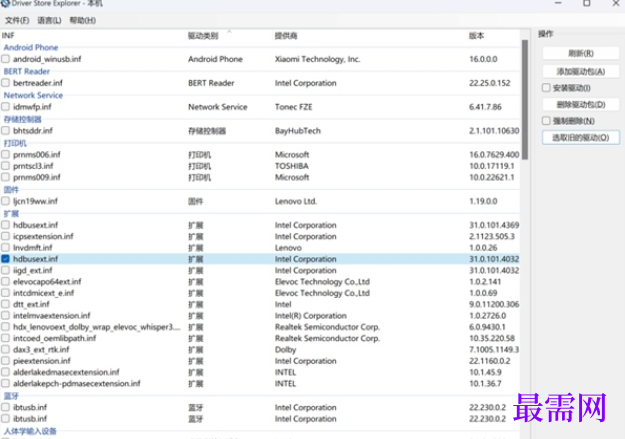Collapse the 打印机 group header
Viewport: 625px width, 439px height.
[x=15, y=143]
